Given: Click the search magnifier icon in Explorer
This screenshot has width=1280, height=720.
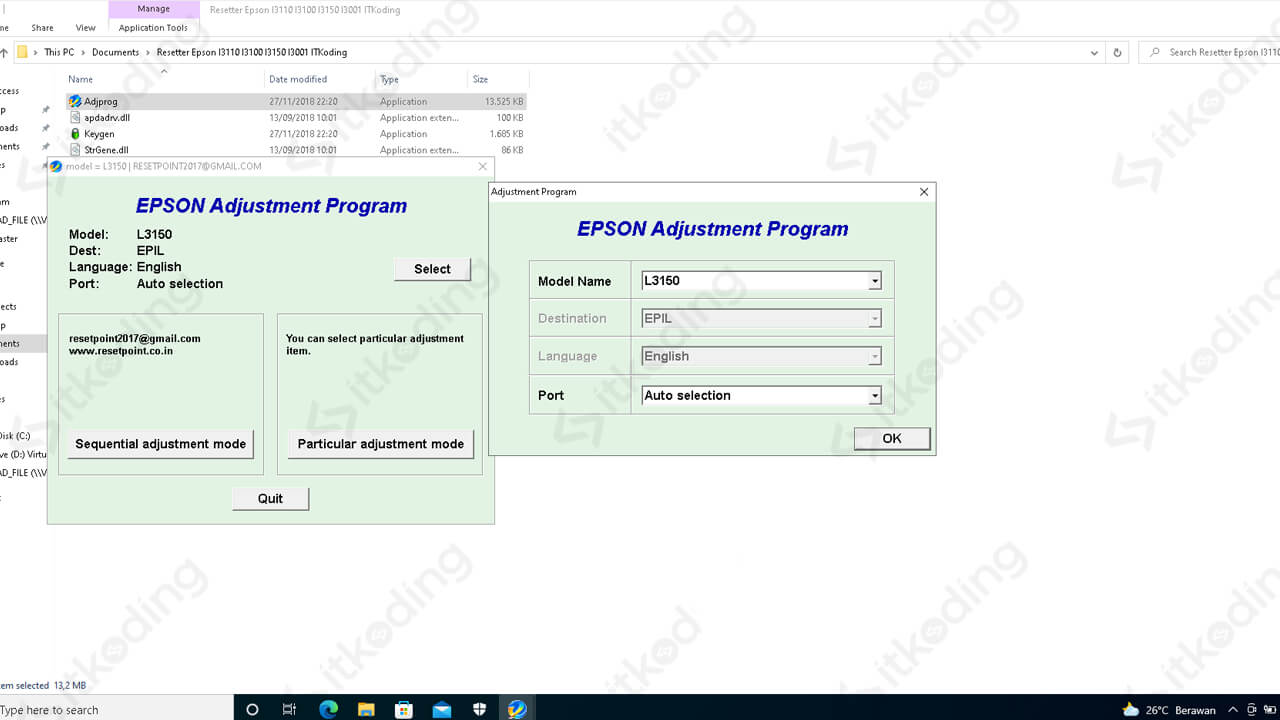Looking at the screenshot, I should [x=1155, y=52].
